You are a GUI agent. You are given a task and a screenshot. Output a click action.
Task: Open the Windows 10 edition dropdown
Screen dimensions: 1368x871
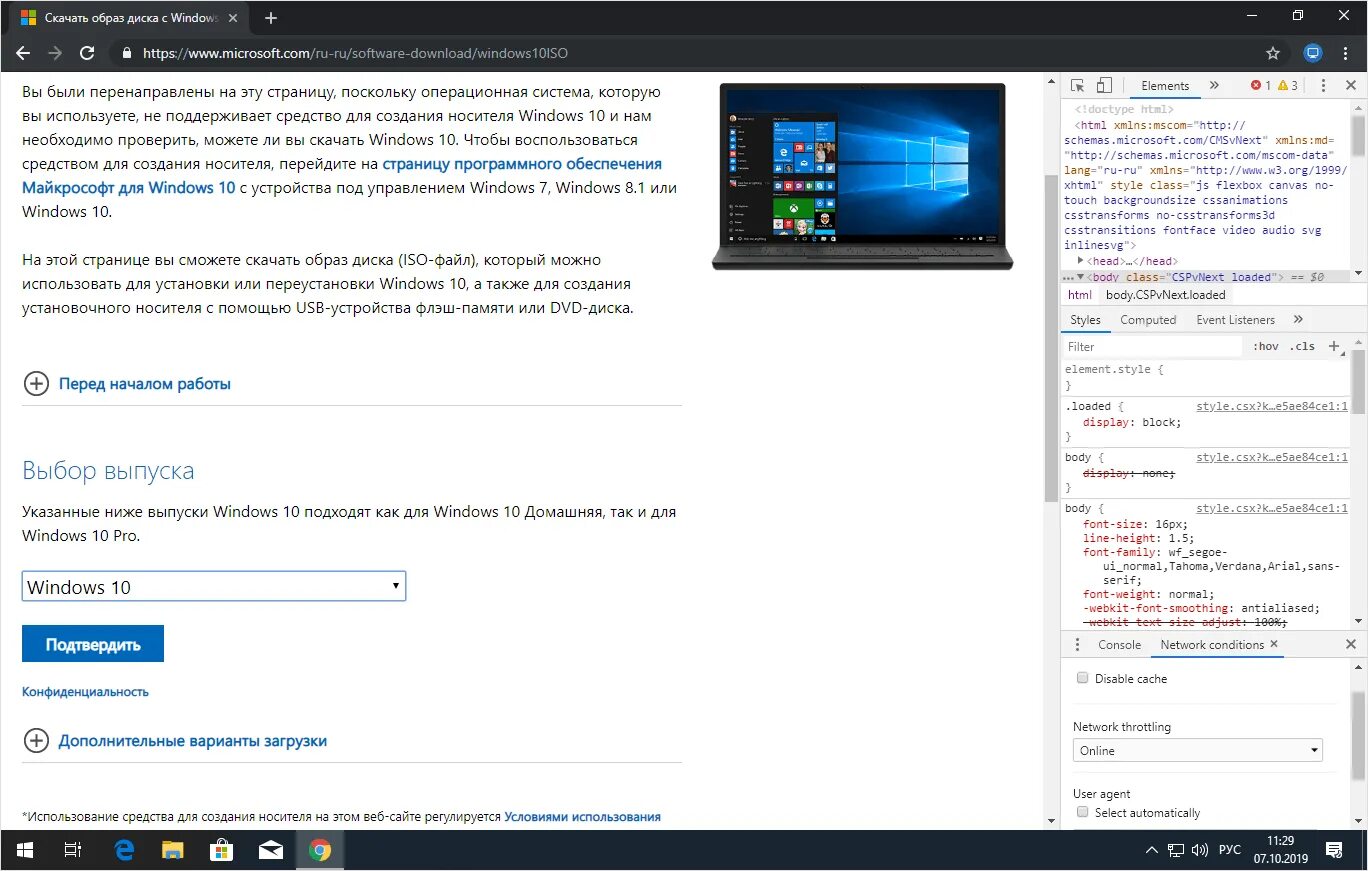point(214,586)
